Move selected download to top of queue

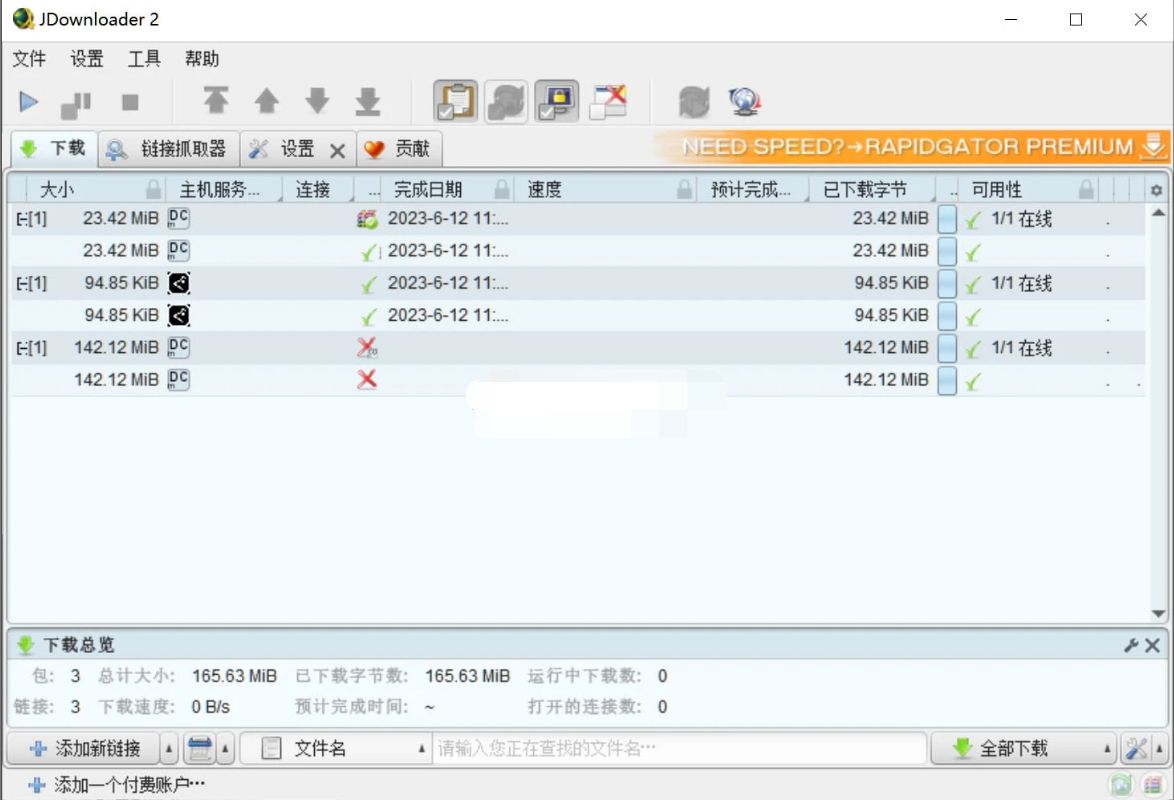[217, 101]
